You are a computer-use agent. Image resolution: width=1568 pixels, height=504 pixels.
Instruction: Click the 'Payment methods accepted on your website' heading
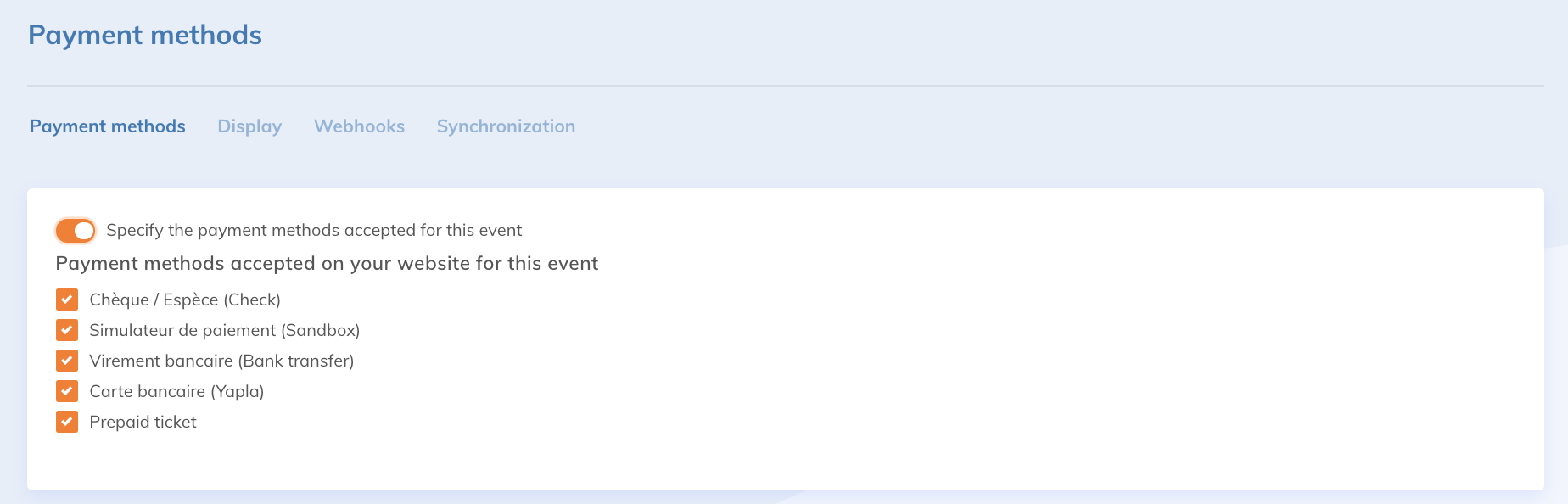click(327, 264)
